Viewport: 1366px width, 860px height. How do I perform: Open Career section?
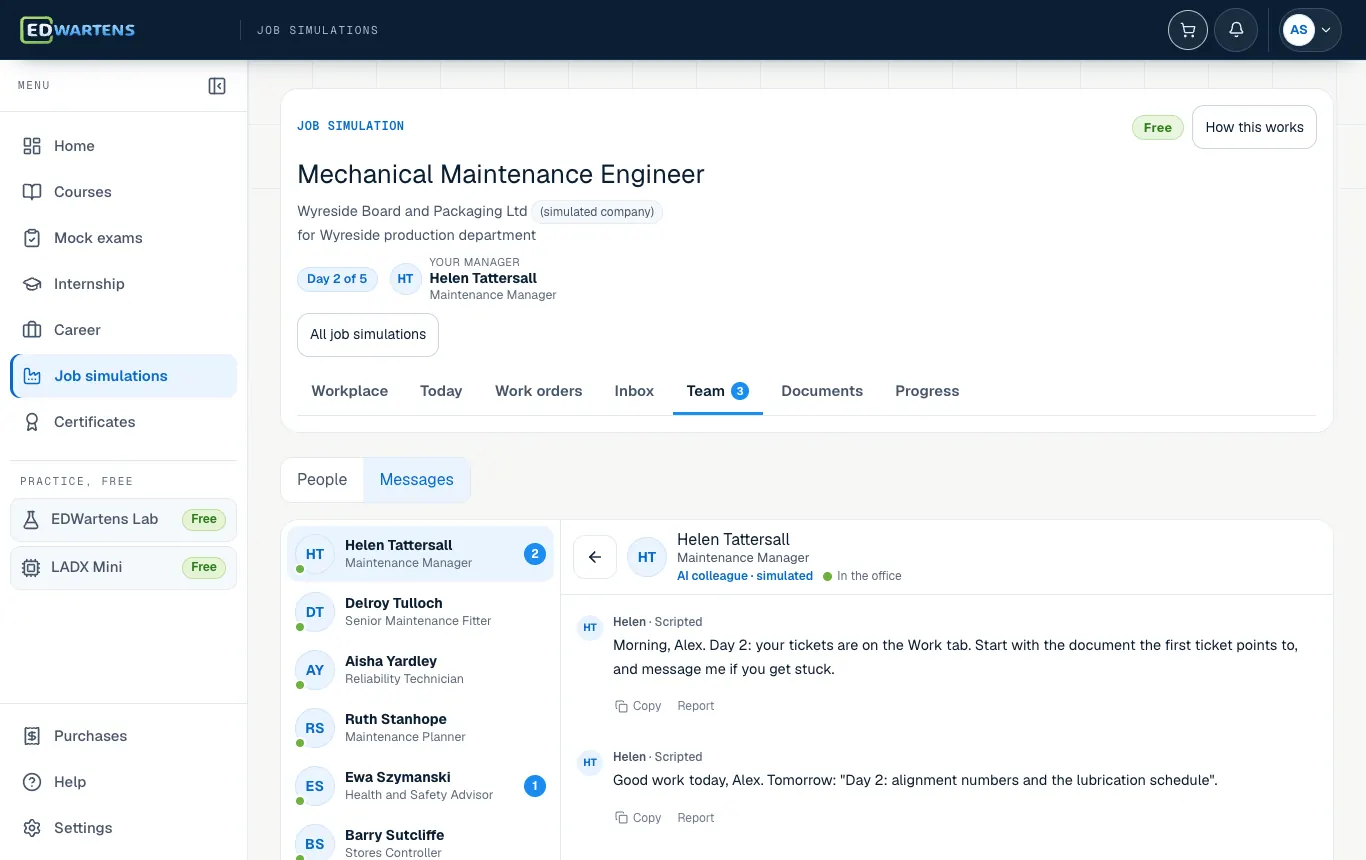tap(124, 330)
